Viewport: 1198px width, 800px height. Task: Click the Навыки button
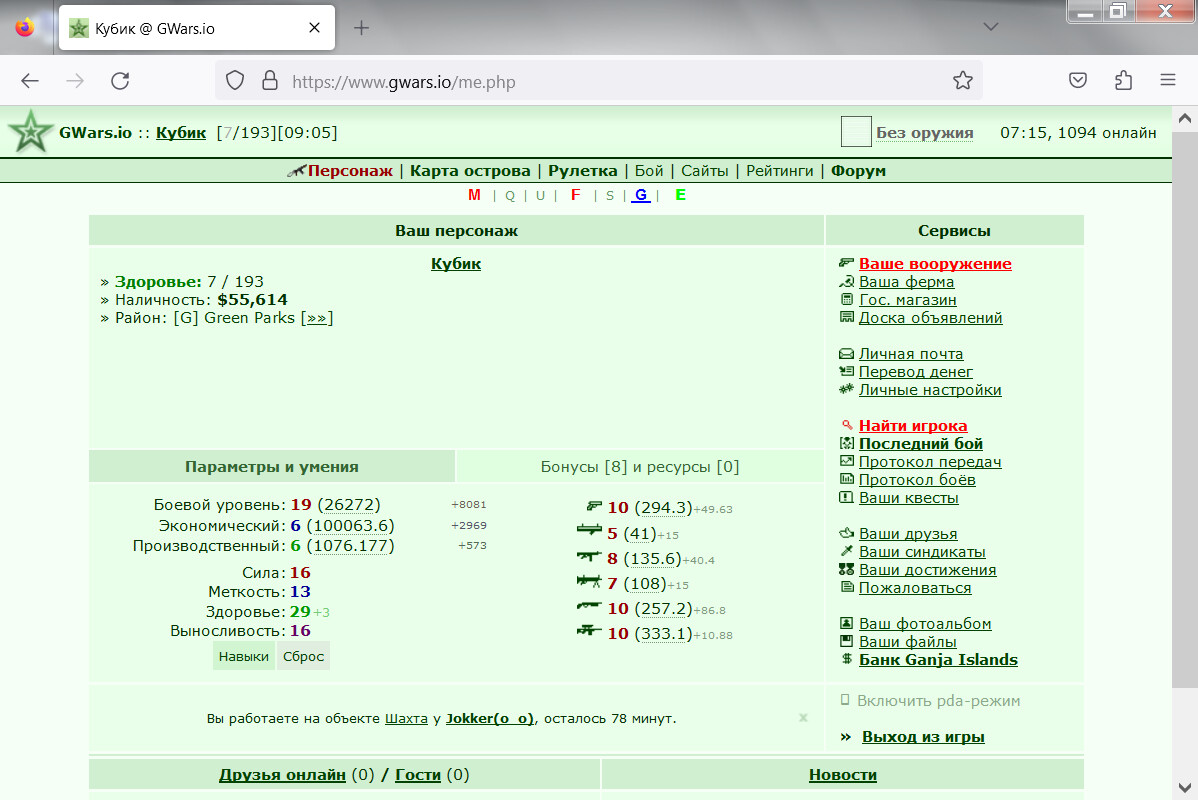pos(244,656)
